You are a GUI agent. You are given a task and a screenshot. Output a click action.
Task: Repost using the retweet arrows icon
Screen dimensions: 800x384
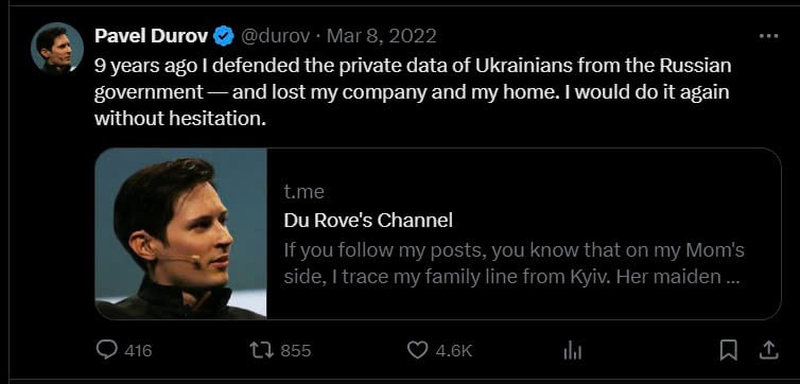[261, 350]
